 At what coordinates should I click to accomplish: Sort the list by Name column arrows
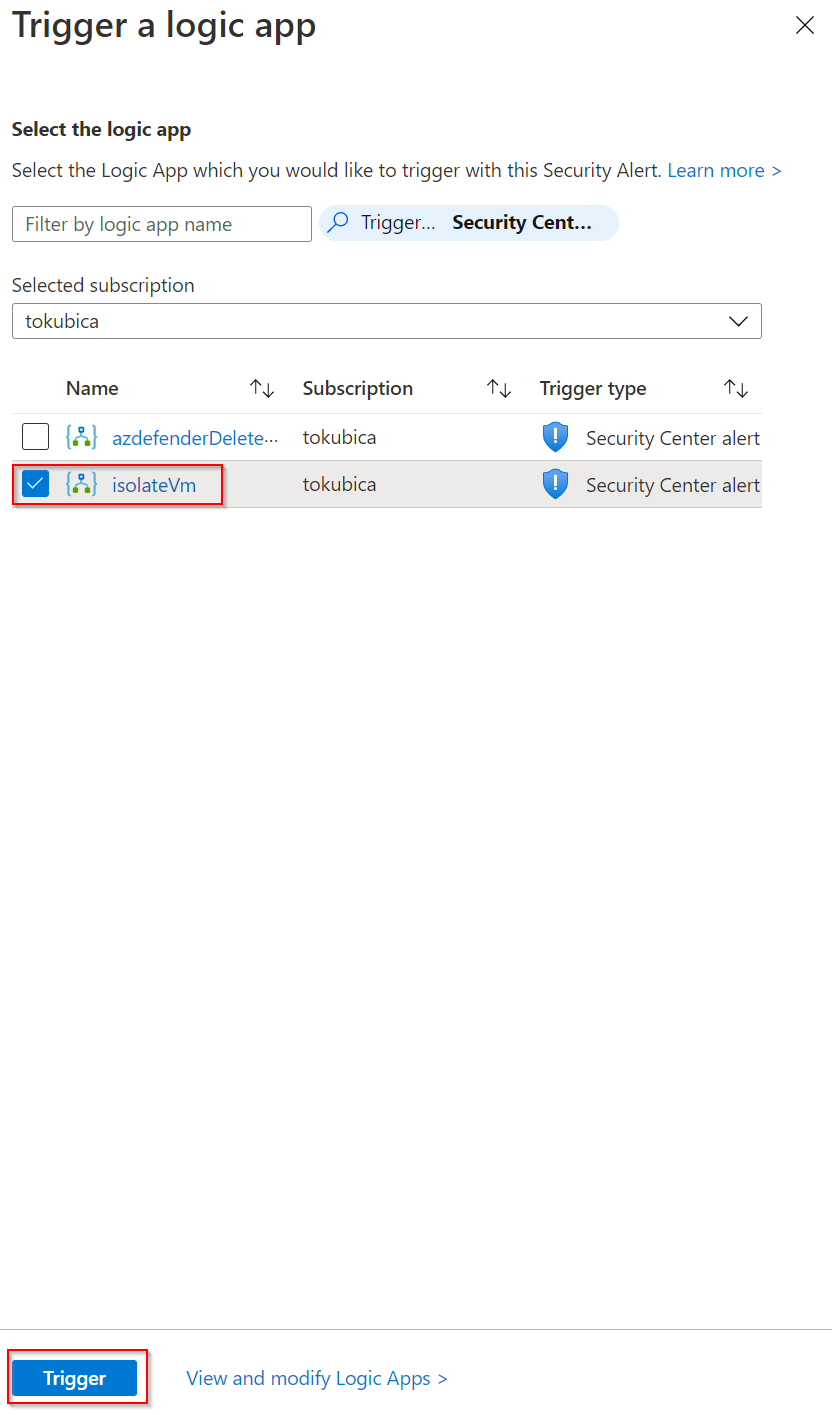pos(262,389)
